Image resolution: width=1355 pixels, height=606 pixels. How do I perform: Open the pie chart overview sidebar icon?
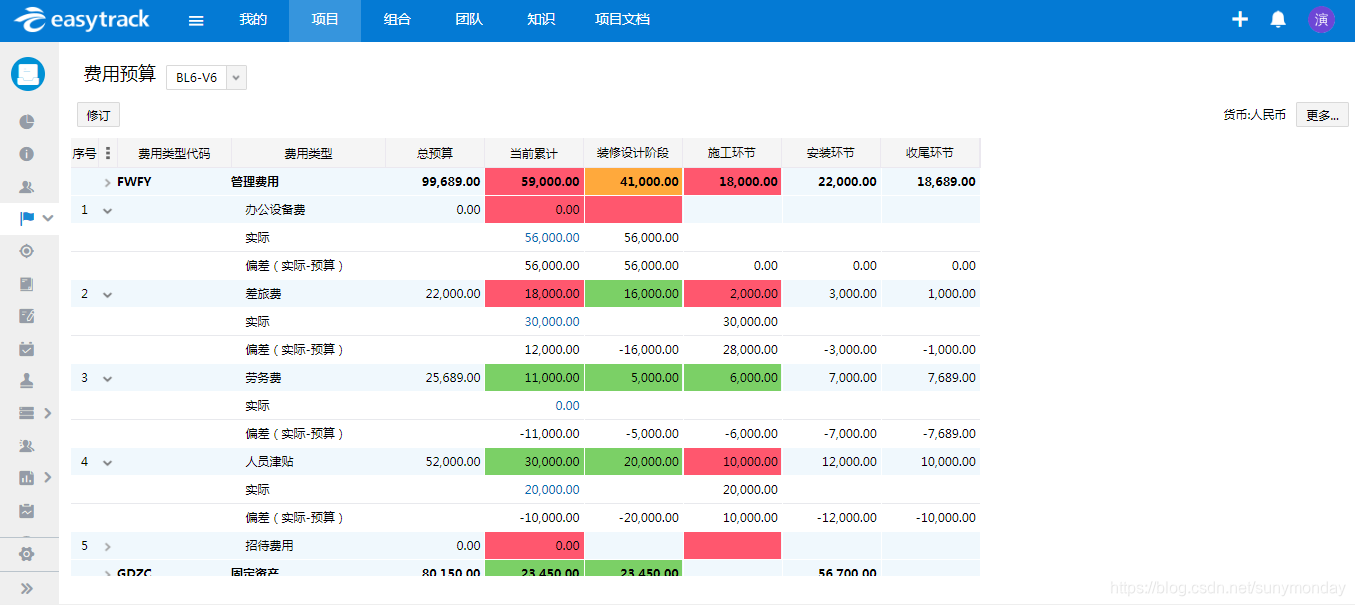[x=27, y=122]
